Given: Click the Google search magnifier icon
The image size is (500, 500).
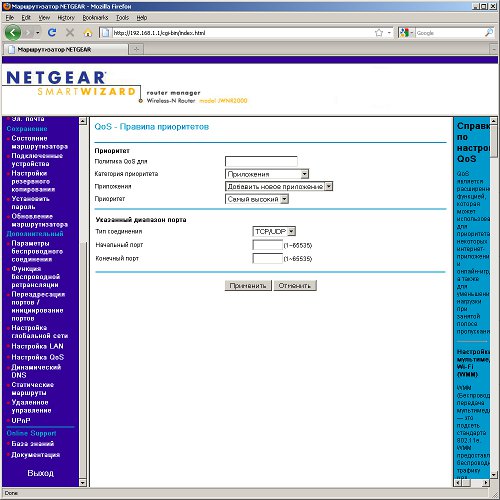Looking at the screenshot, I should [x=489, y=33].
